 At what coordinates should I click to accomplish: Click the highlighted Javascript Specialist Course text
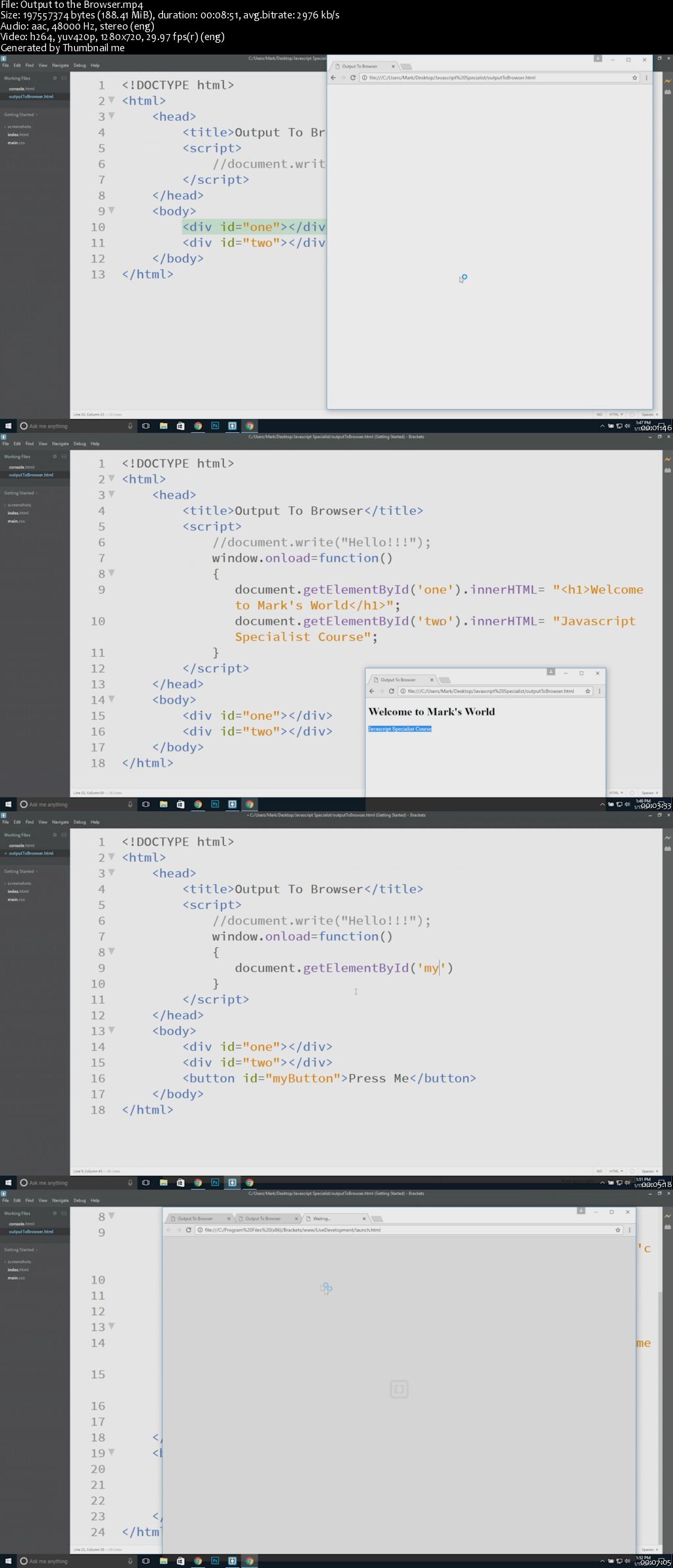400,728
